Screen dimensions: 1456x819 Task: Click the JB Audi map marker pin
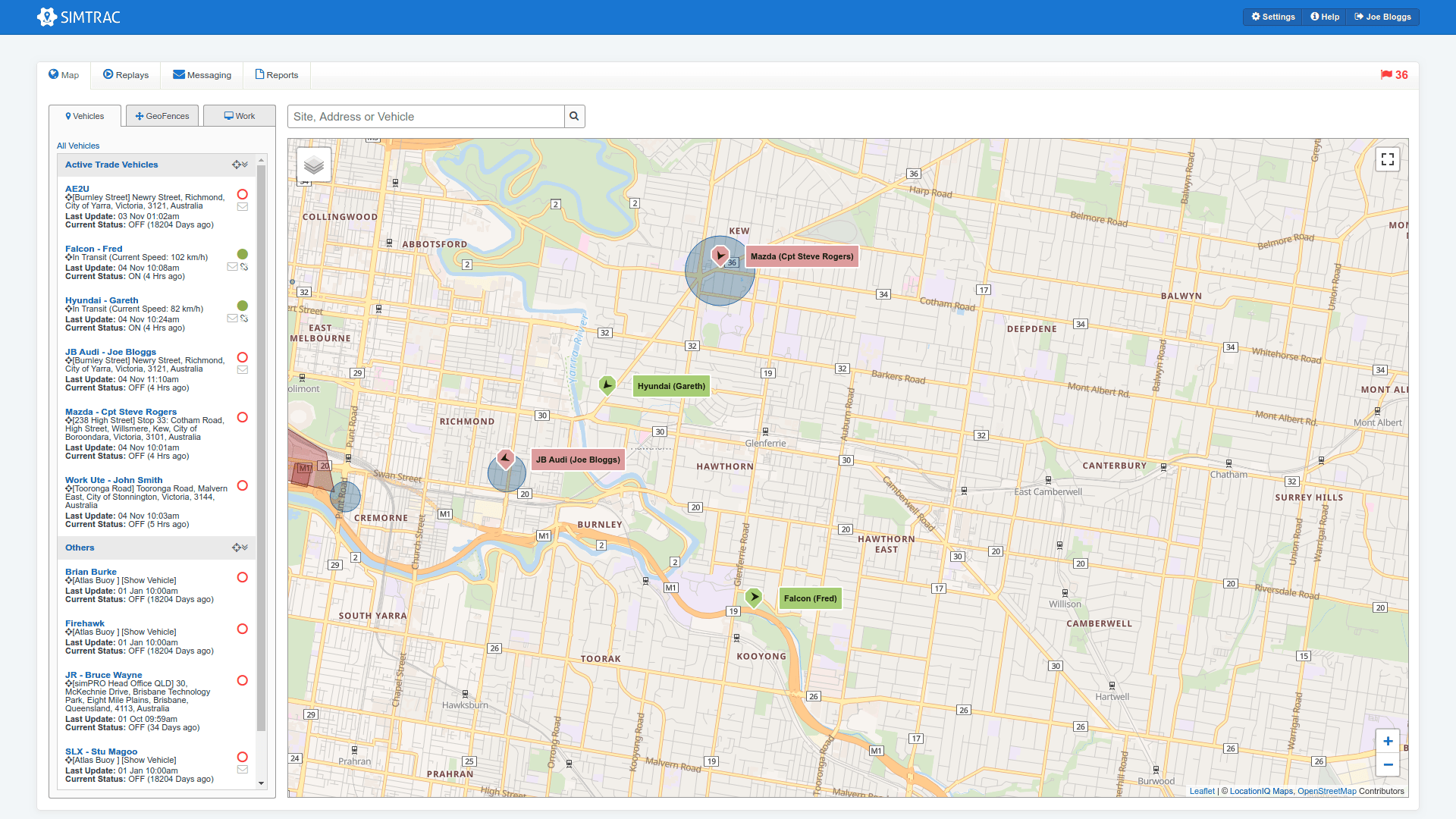[506, 459]
